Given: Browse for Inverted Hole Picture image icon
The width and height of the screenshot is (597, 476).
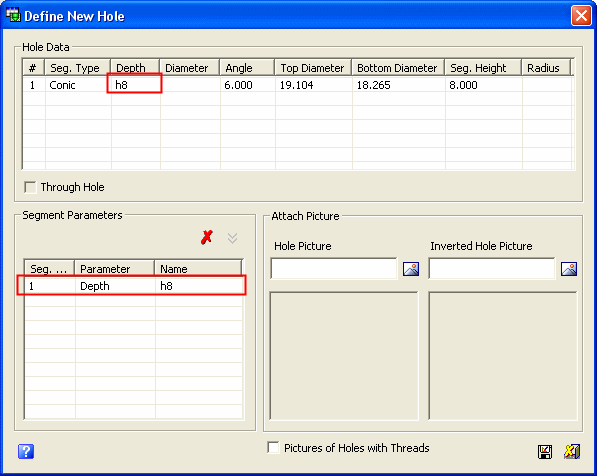Looking at the screenshot, I should [x=569, y=269].
